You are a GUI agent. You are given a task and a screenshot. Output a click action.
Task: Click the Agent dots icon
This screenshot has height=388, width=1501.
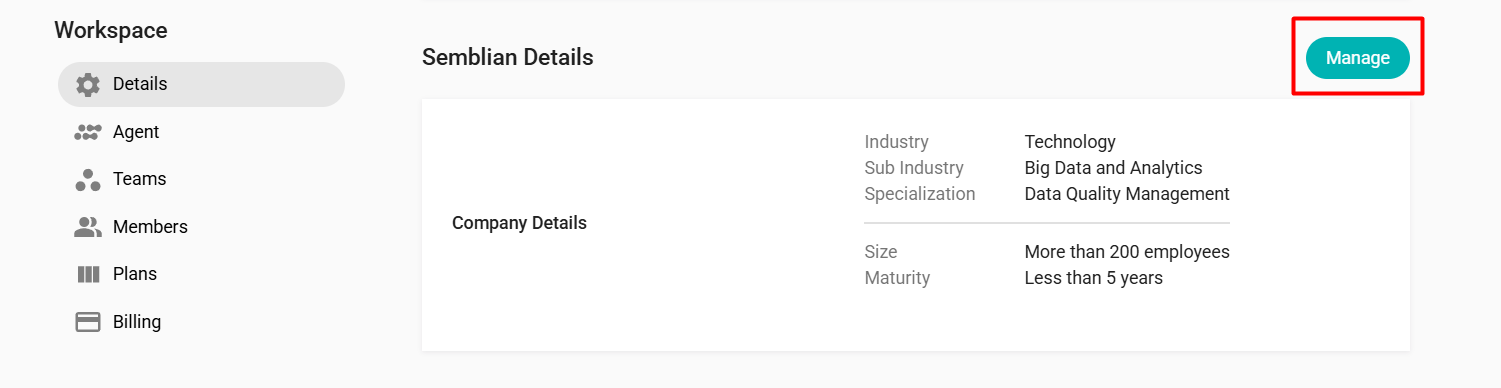click(x=88, y=132)
